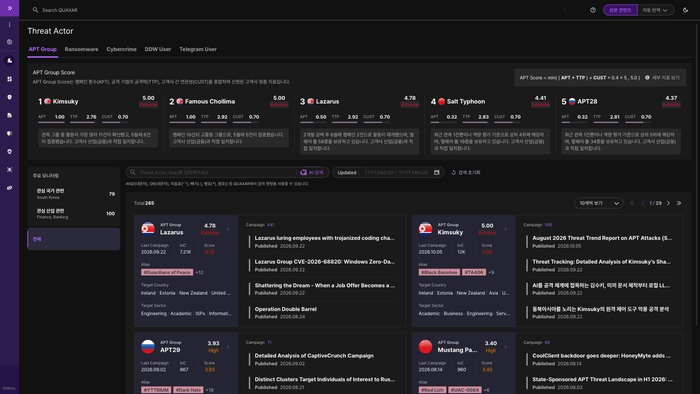This screenshot has width=700, height=394.
Task: Click the #Guardians of Peace alias tag
Action: pos(167,272)
